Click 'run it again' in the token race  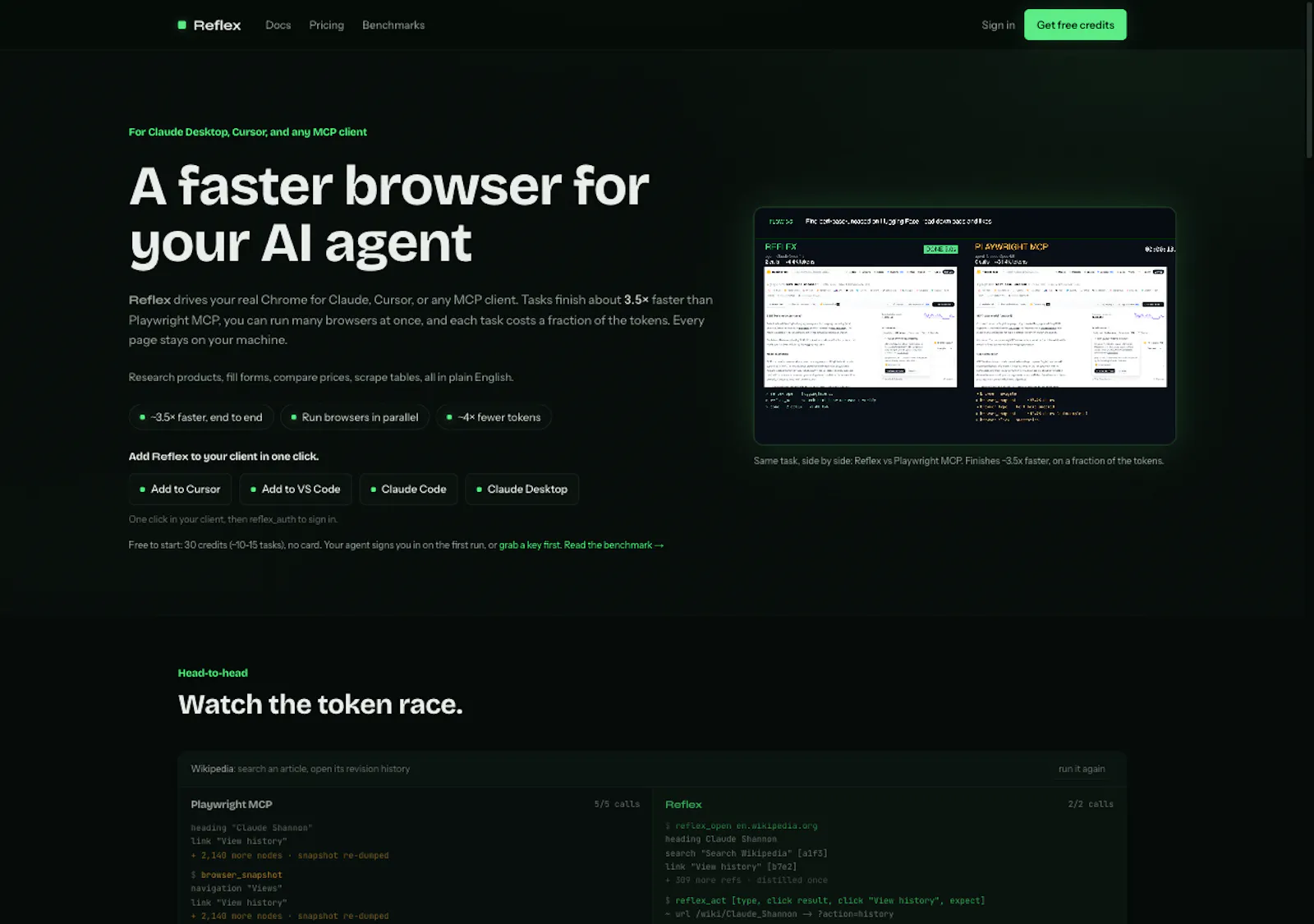[x=1082, y=770]
